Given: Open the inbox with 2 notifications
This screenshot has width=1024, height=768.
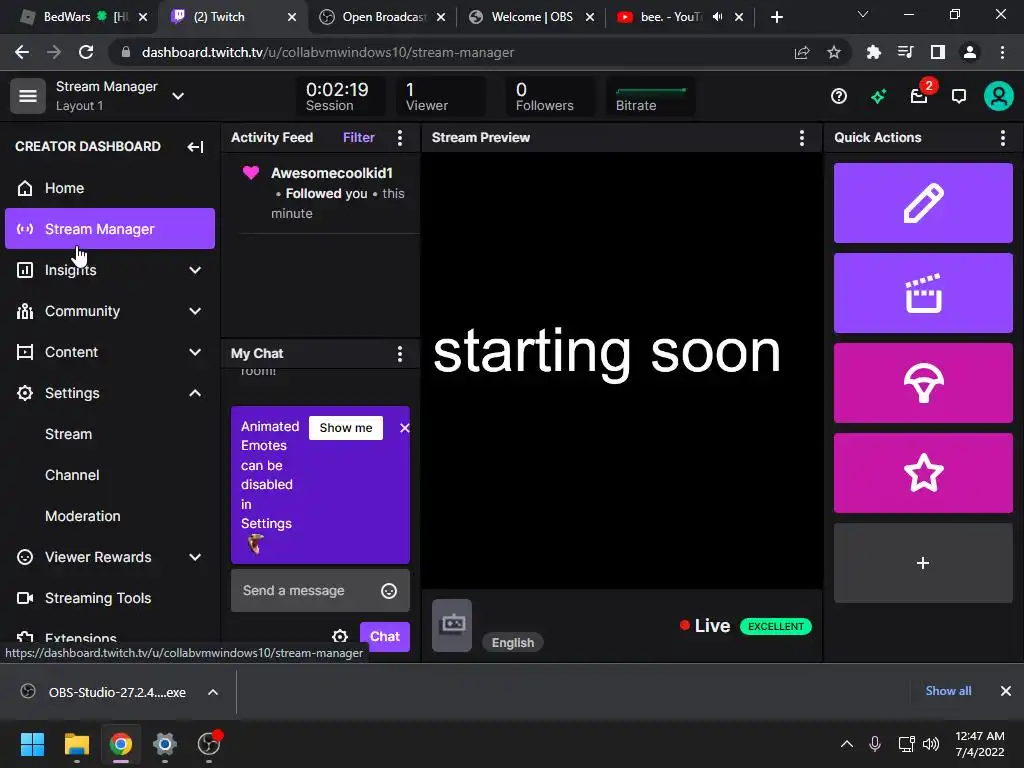Looking at the screenshot, I should (920, 97).
